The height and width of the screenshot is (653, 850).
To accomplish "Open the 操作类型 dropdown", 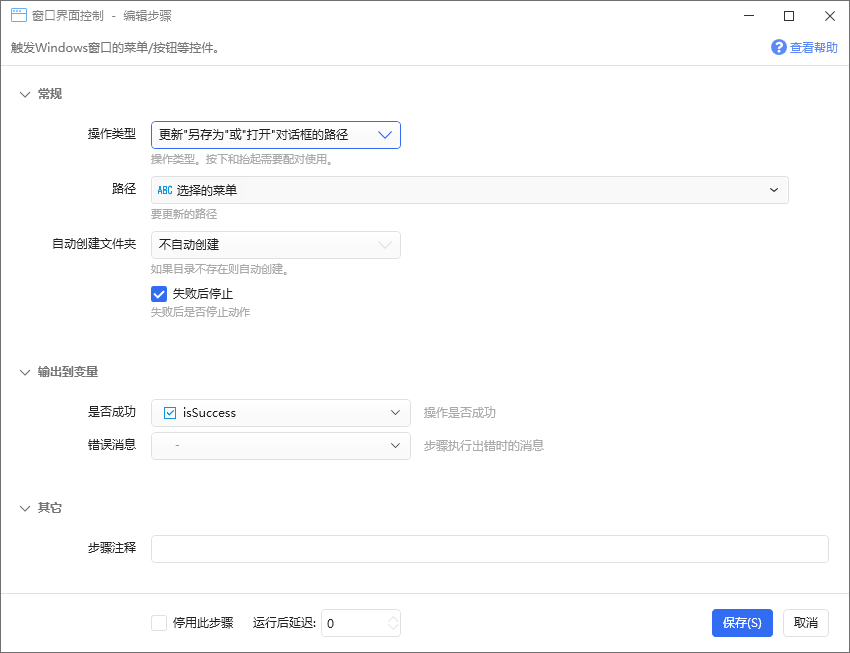I will tap(276, 135).
